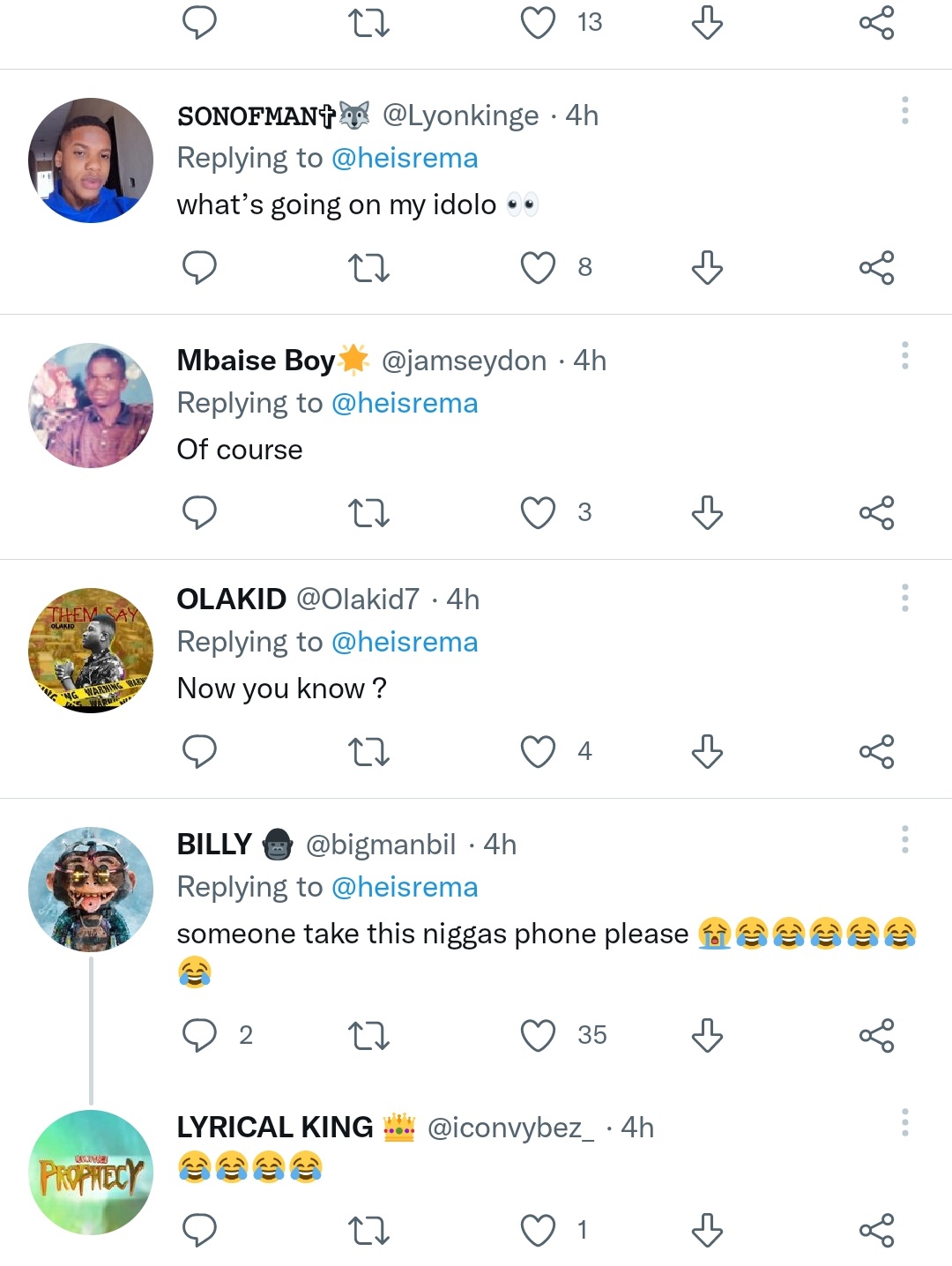The image size is (952, 1266).
Task: Share Mbaise Boy's reply
Action: pos(876,513)
